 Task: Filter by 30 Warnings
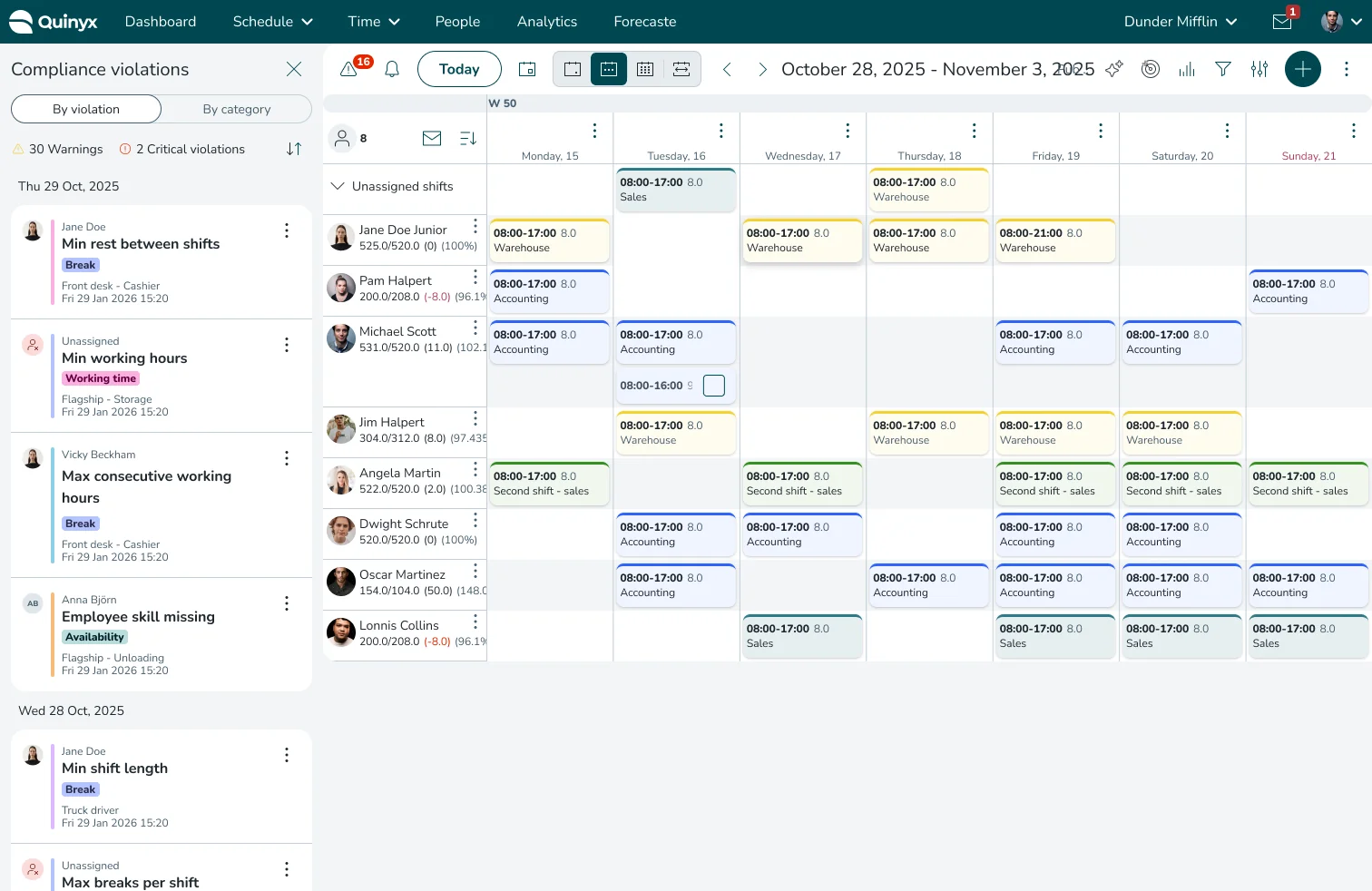pyautogui.click(x=58, y=149)
